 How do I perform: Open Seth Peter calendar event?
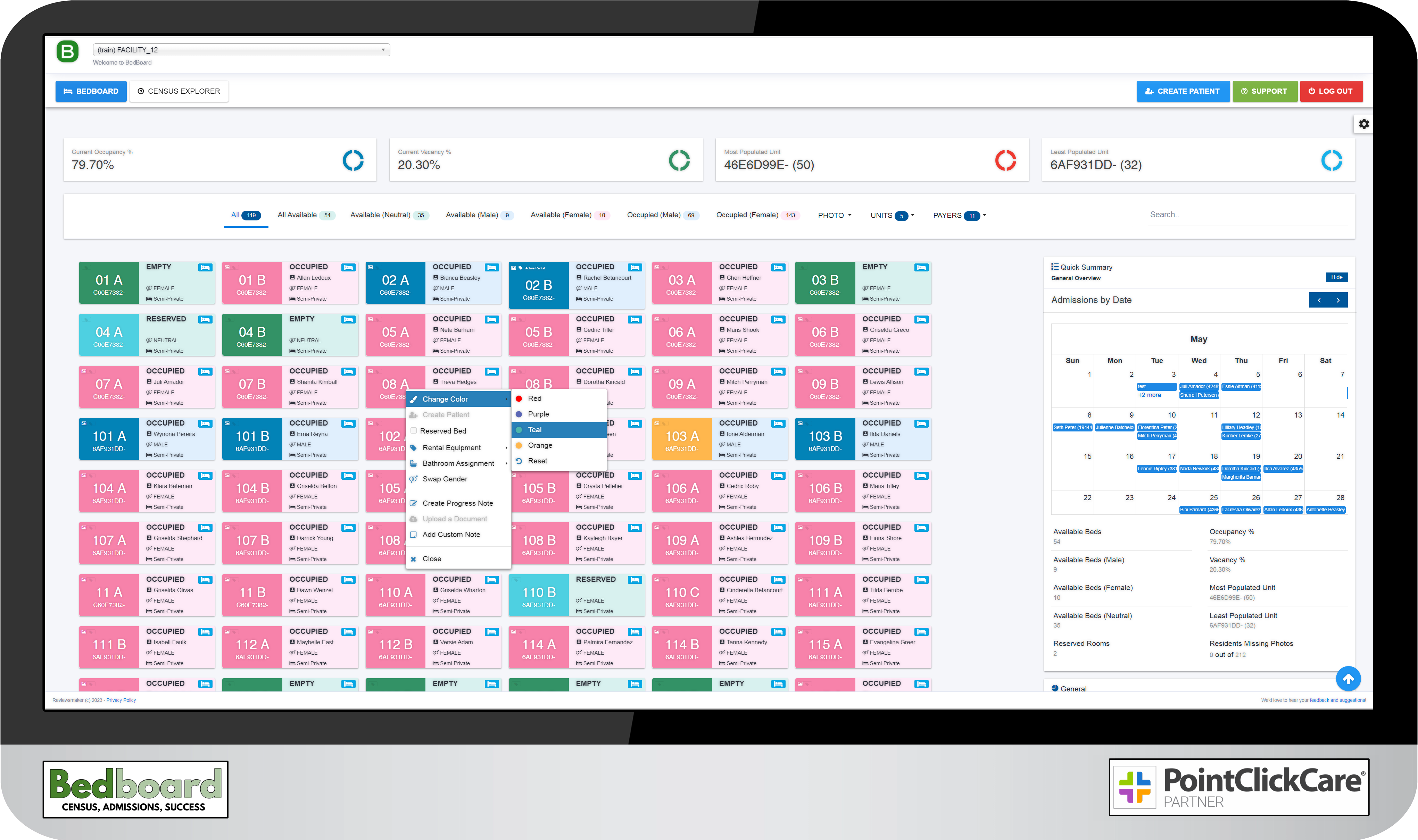click(x=1072, y=427)
